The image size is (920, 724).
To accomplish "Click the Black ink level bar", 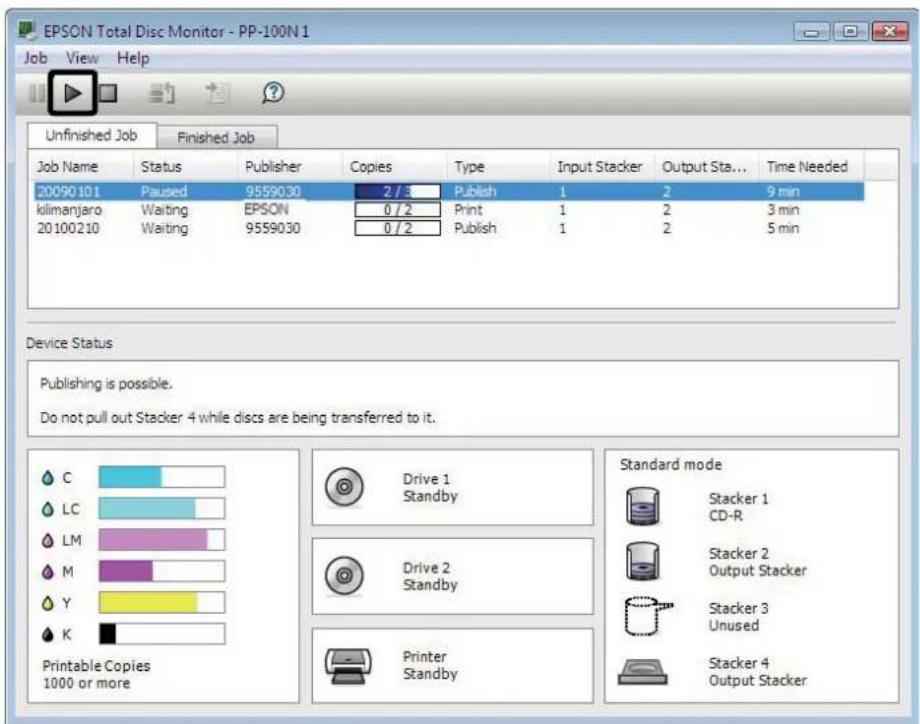I will point(161,634).
